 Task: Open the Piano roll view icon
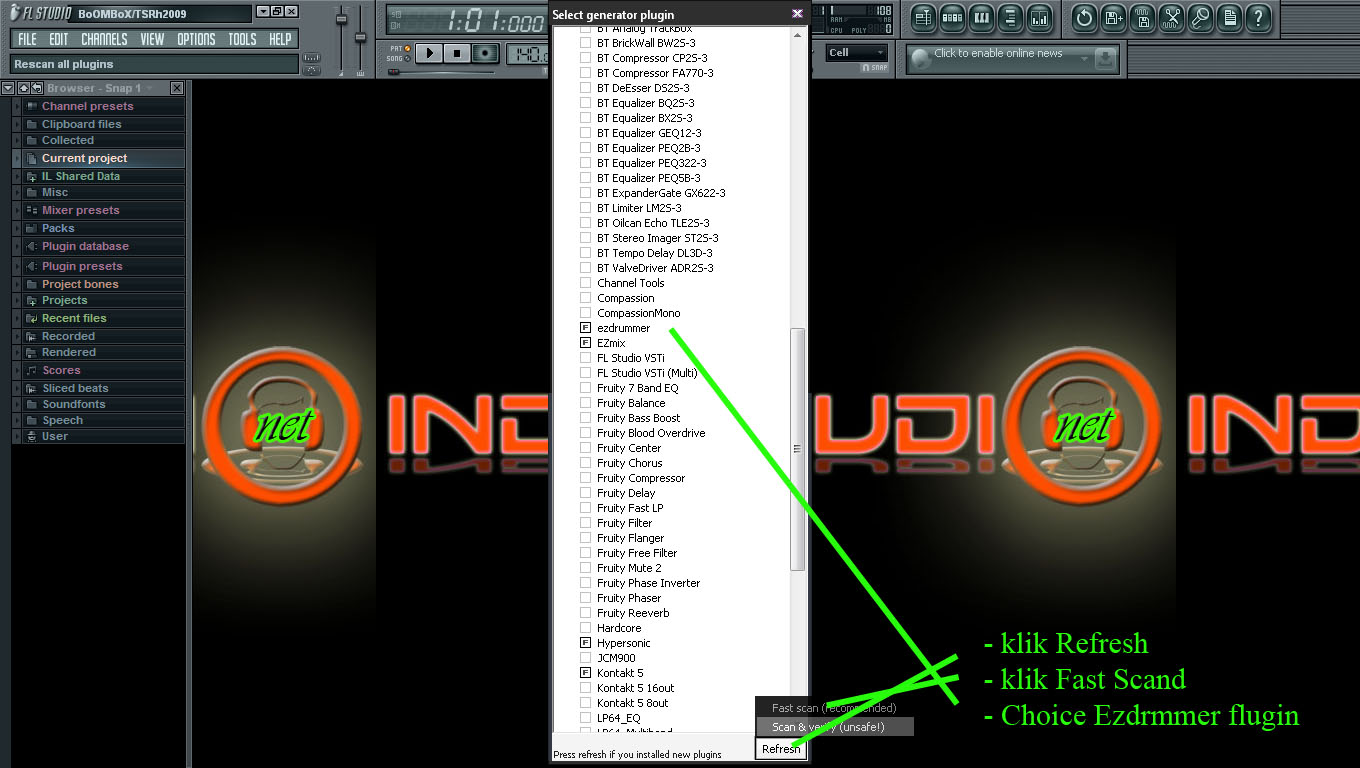981,17
